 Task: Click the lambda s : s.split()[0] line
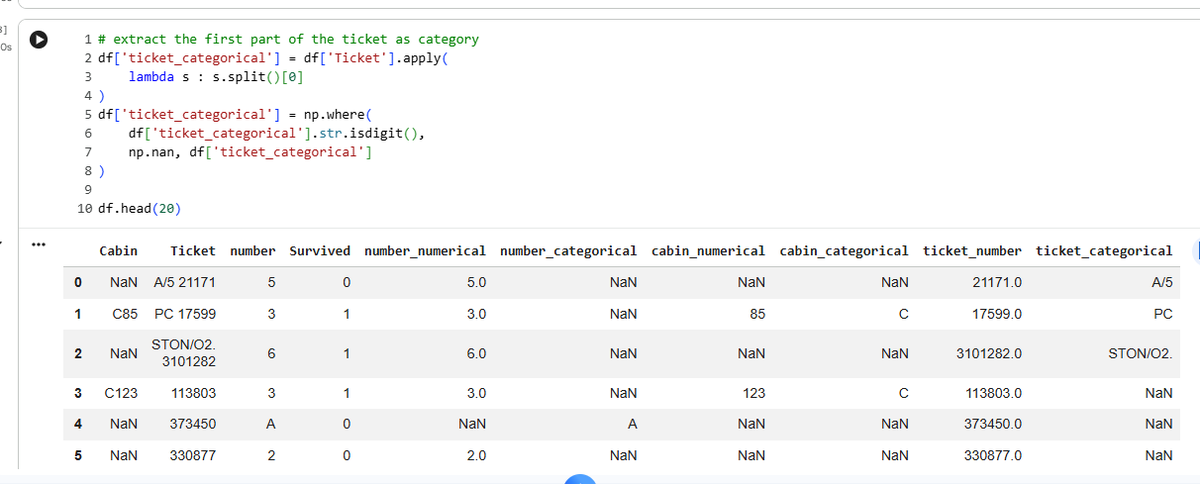216,75
